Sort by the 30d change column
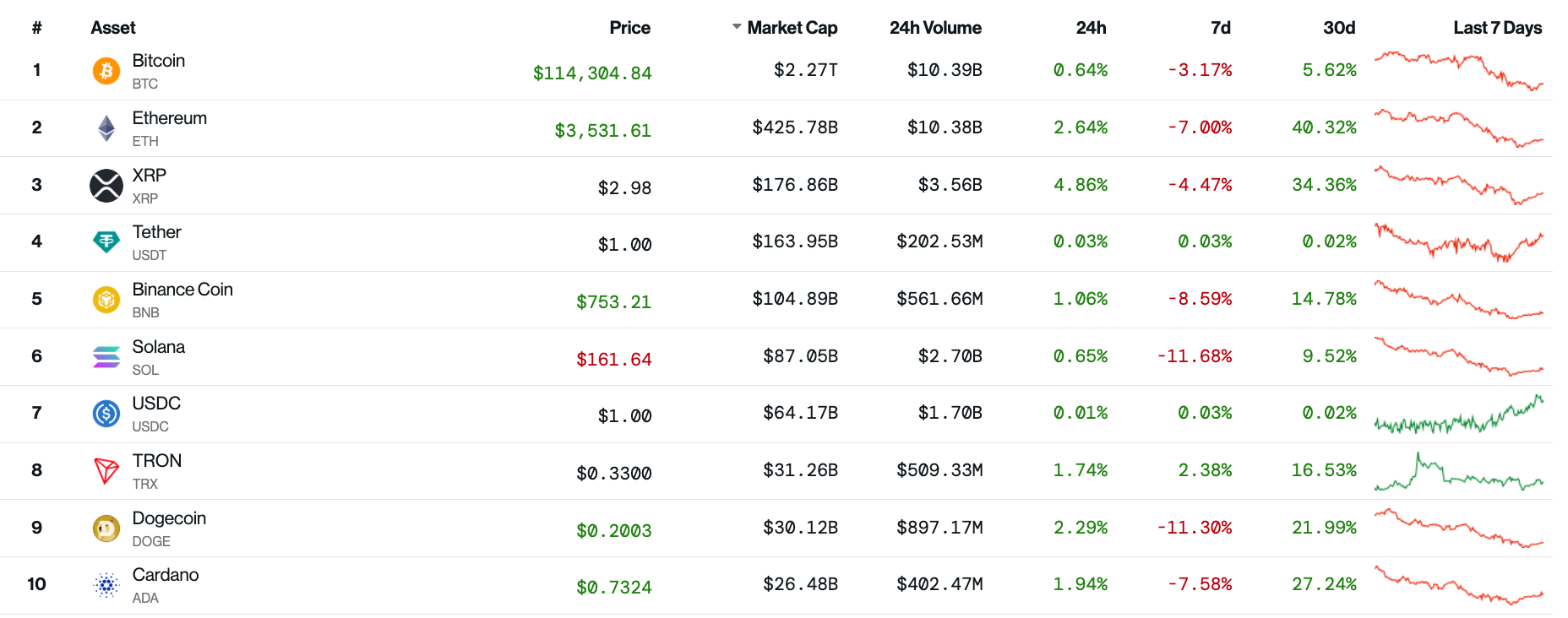 [1338, 28]
